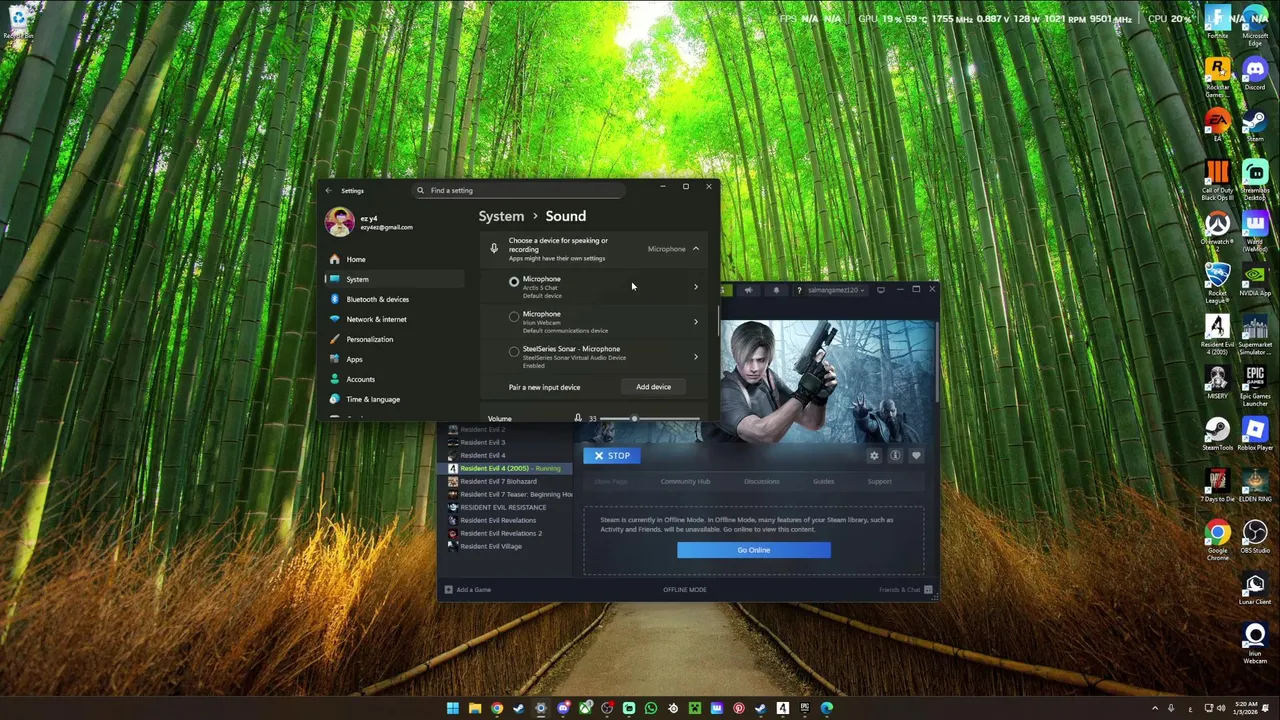Open Network & internet settings
Image resolution: width=1280 pixels, height=720 pixels.
(x=394, y=319)
